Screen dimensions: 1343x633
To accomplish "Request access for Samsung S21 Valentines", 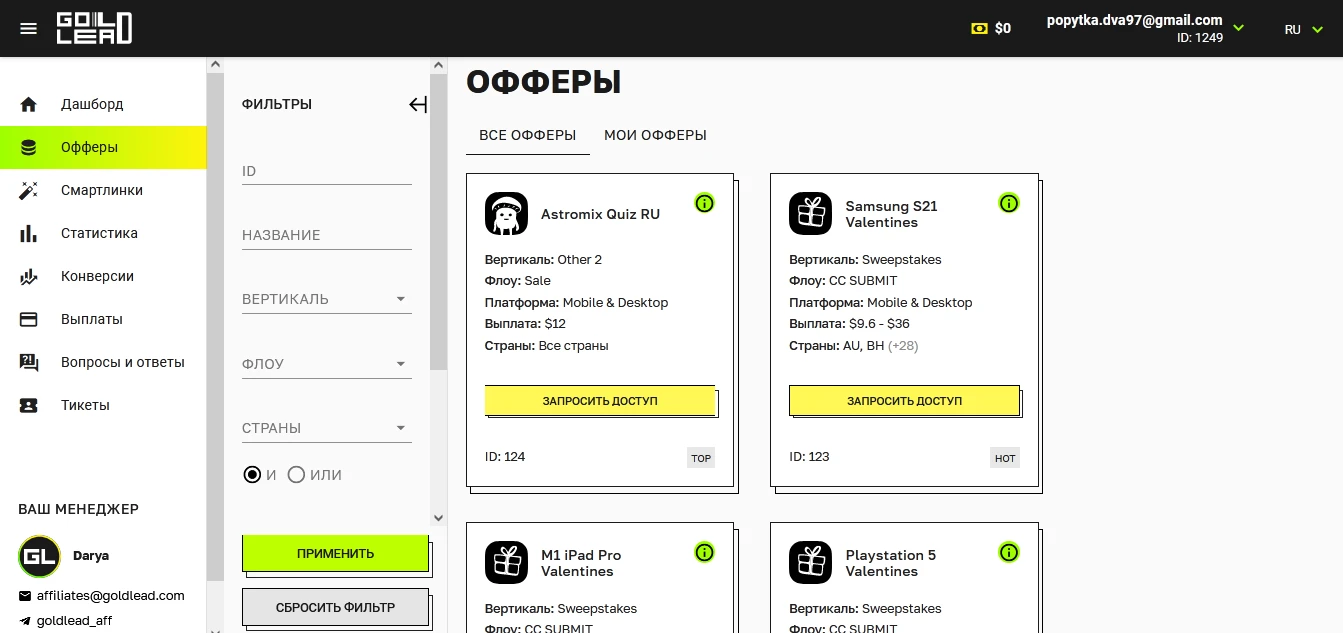I will point(904,400).
